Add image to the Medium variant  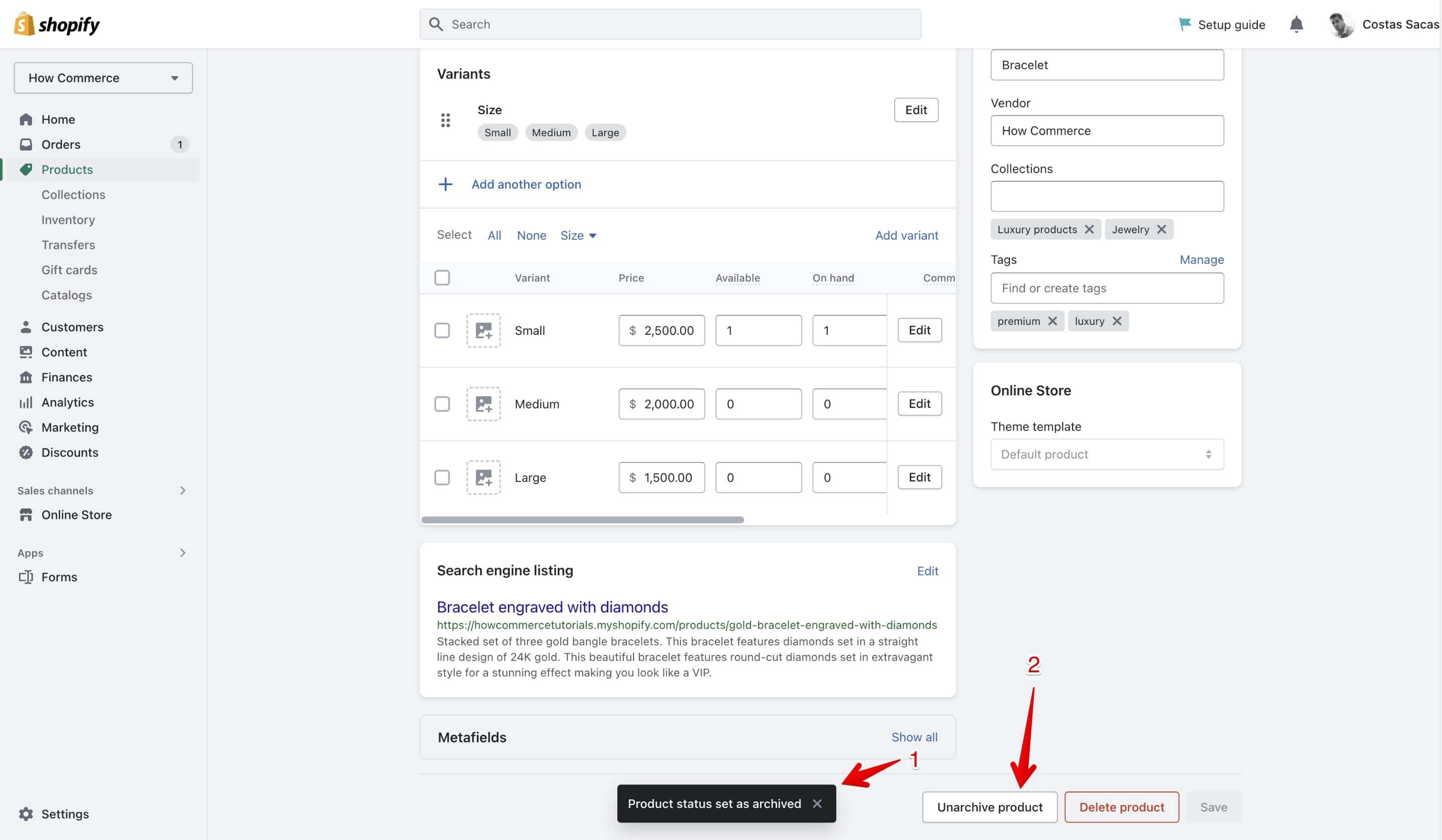484,404
